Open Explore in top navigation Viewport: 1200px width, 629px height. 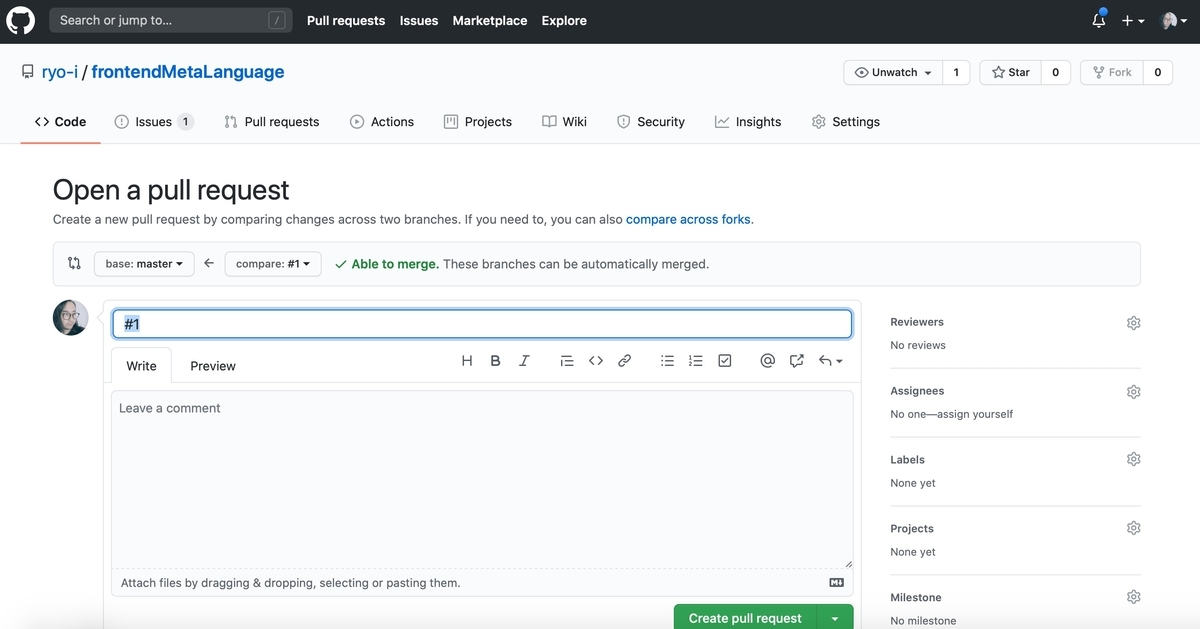click(564, 20)
